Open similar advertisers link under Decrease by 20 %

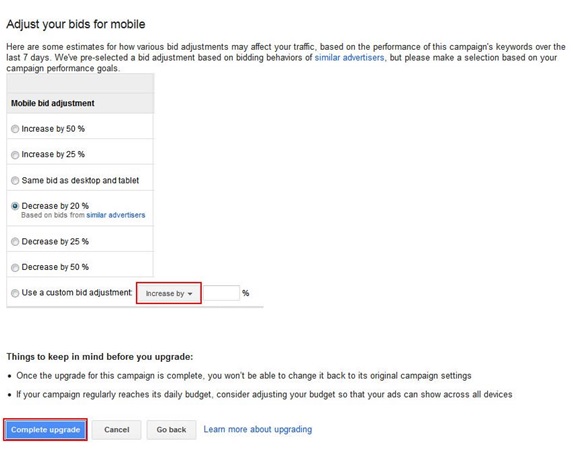point(116,215)
